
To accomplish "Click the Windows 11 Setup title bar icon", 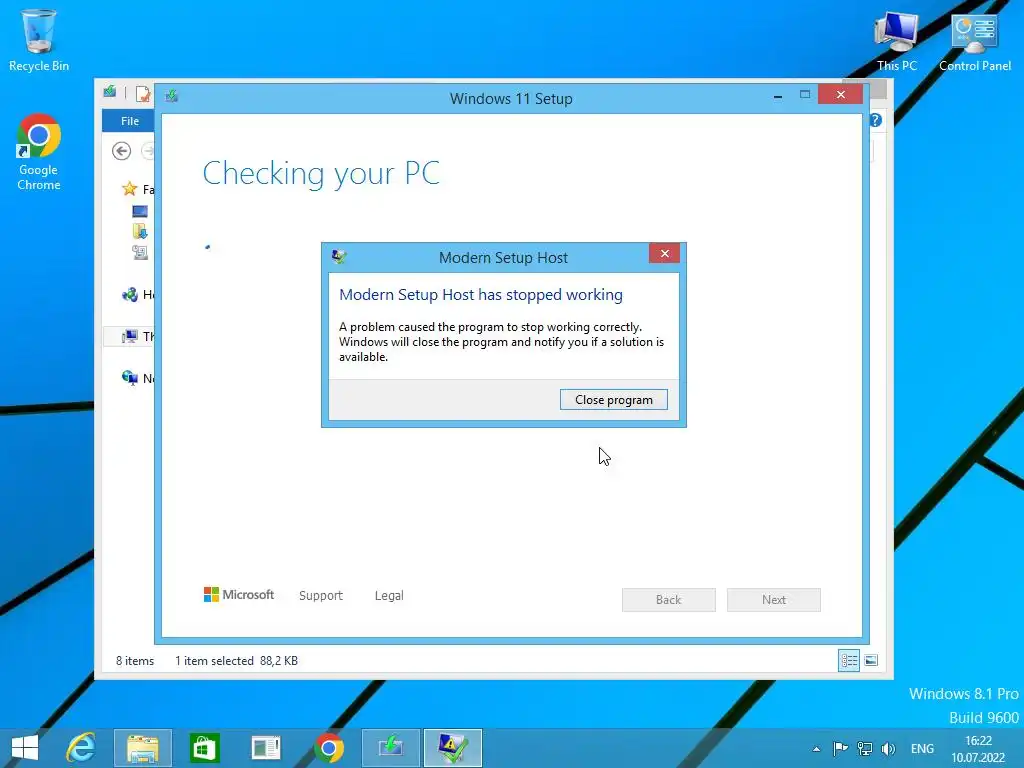I will coord(172,97).
